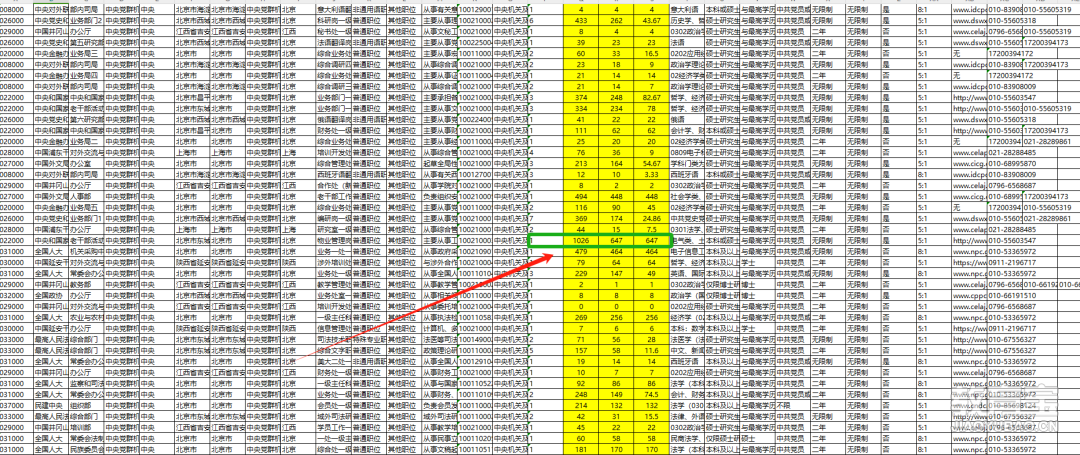Image resolution: width=1080 pixels, height=455 pixels.
Task: Select the cell containing 369
Action: (581, 218)
